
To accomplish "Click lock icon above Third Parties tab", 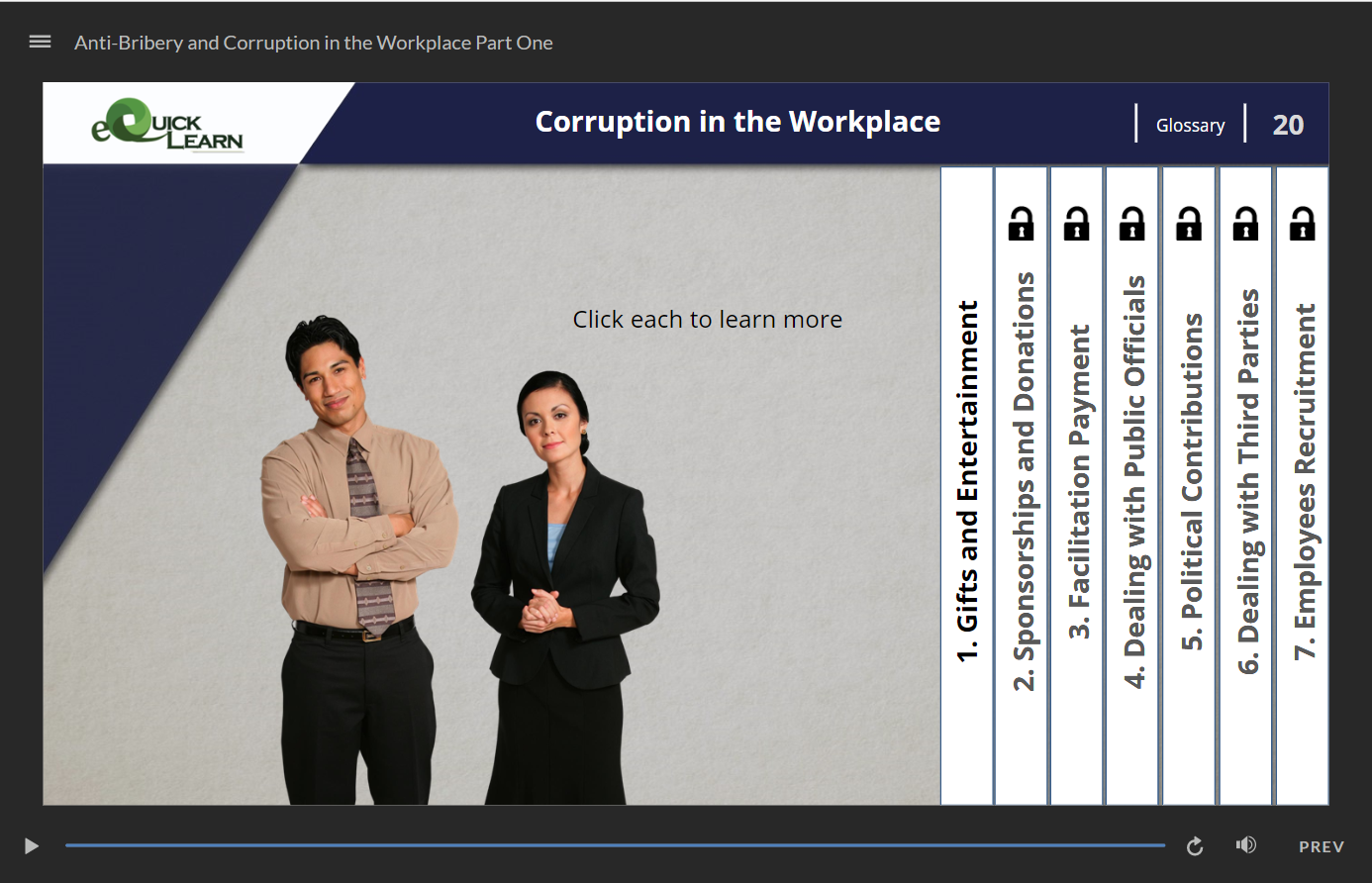I will pos(1245,225).
